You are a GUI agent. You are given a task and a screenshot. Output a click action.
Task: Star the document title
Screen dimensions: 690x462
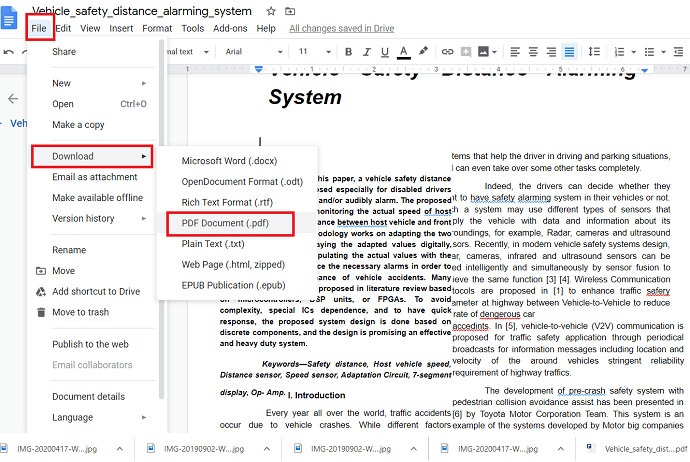[x=271, y=11]
